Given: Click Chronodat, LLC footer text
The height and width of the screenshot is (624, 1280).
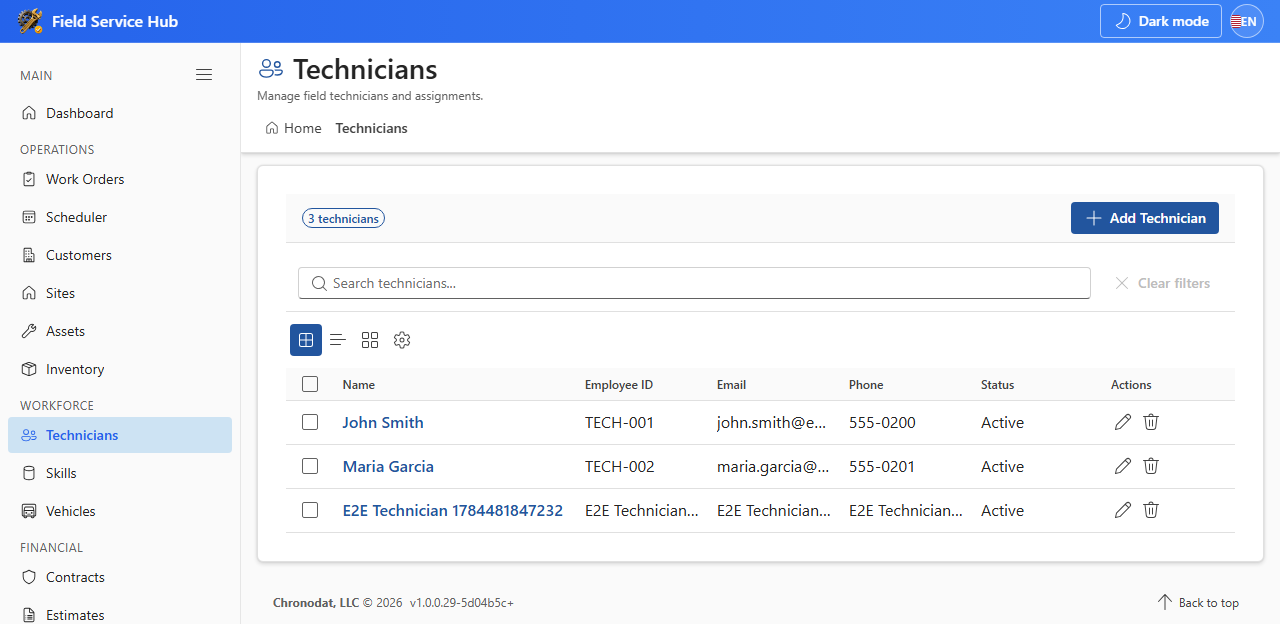Looking at the screenshot, I should coord(315,603).
